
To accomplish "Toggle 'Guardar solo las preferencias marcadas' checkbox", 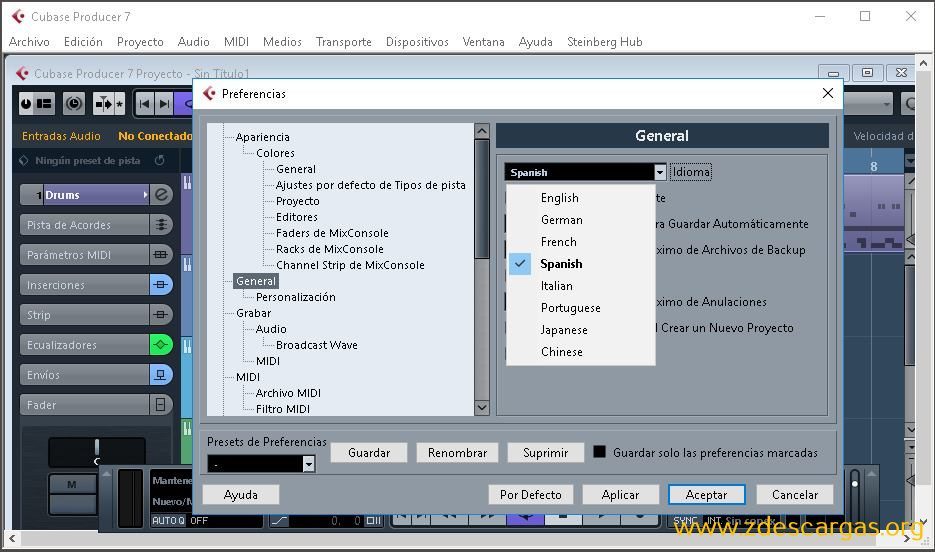I will pos(599,452).
